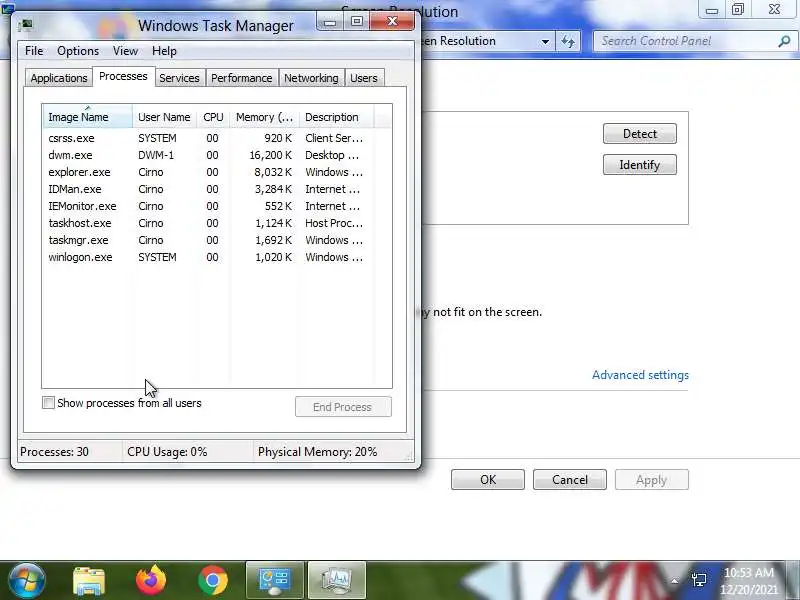Viewport: 800px width, 600px height.
Task: Click CPU Usage: 0% in status bar
Action: (x=167, y=452)
